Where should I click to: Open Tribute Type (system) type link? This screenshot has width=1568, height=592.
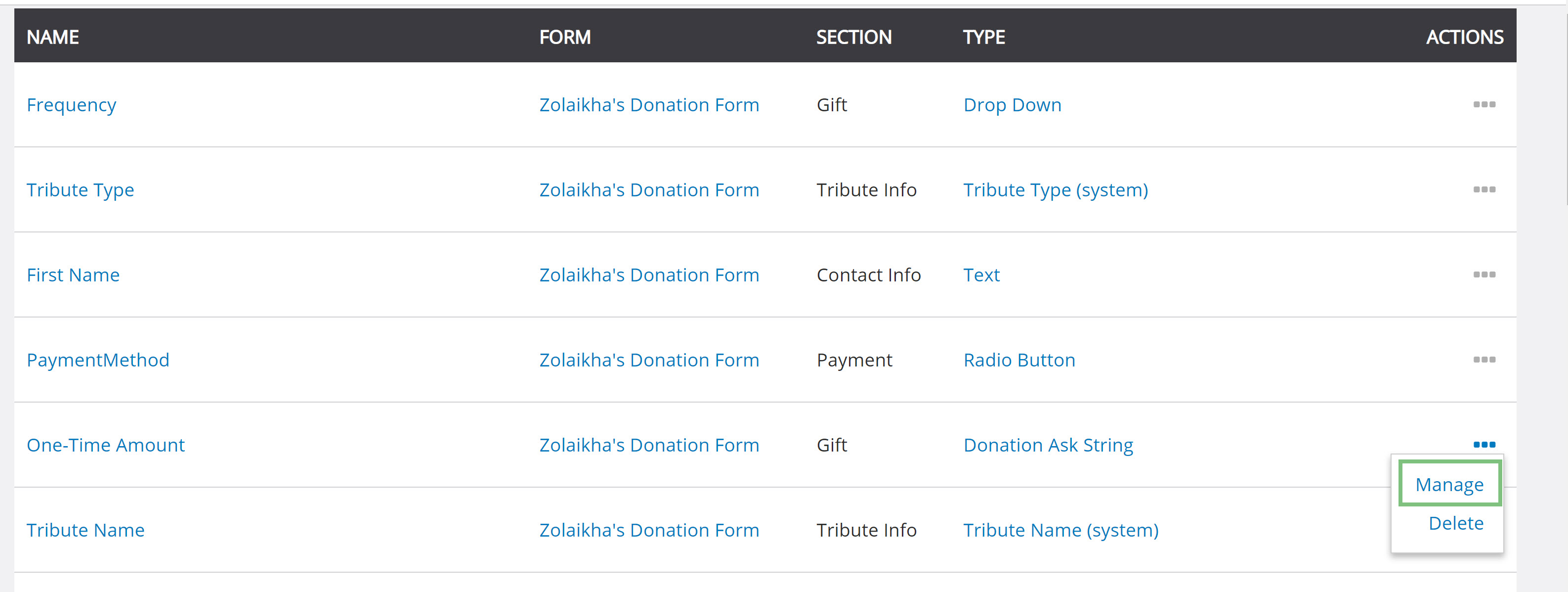pos(1056,190)
